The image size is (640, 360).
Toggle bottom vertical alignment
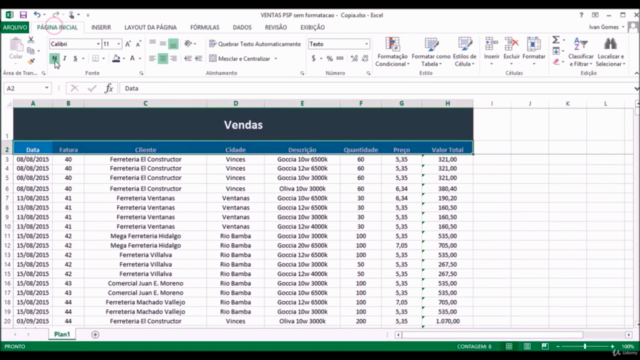(173, 43)
